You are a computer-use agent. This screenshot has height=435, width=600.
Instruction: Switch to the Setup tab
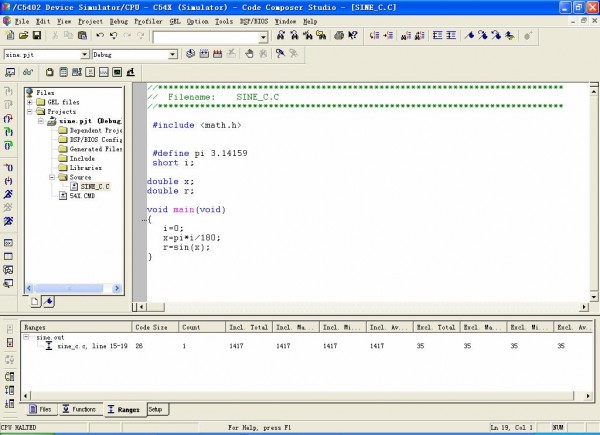point(156,409)
